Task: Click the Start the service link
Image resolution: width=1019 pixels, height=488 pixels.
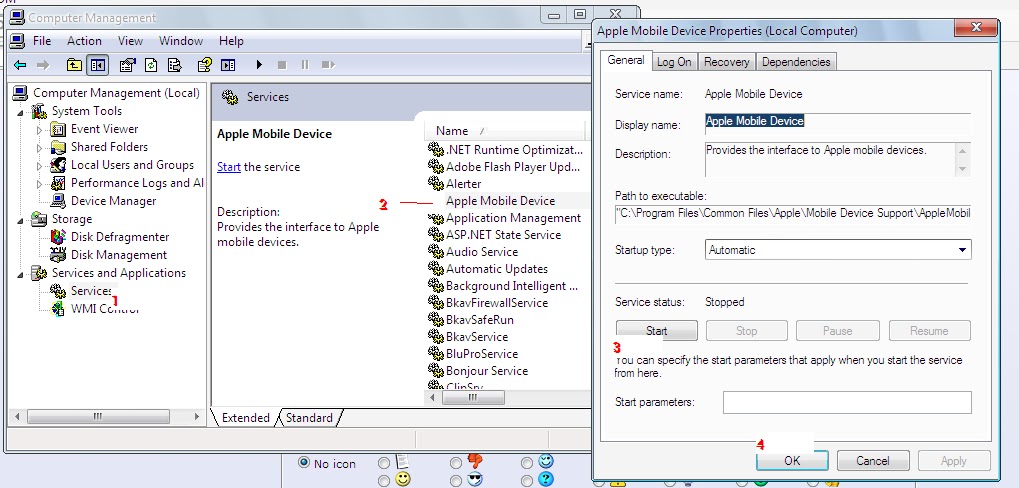Action: (229, 167)
